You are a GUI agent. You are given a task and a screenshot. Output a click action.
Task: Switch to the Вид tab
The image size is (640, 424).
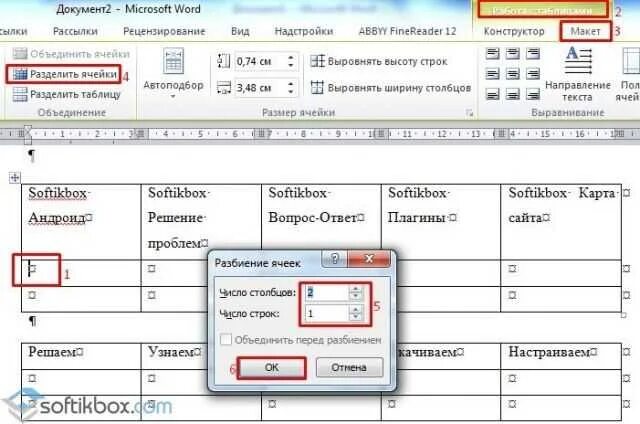(240, 31)
